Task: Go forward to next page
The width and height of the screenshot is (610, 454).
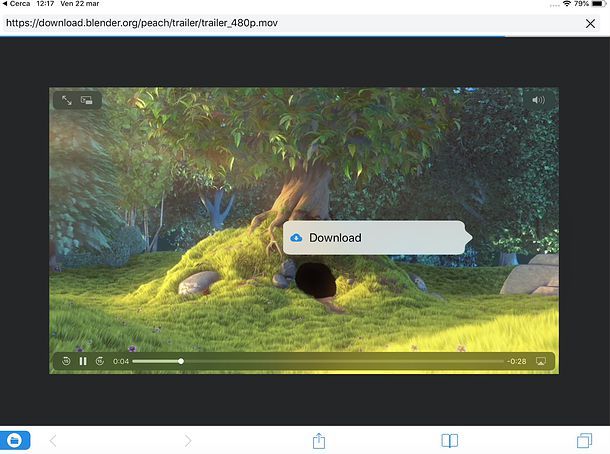Action: coord(188,441)
